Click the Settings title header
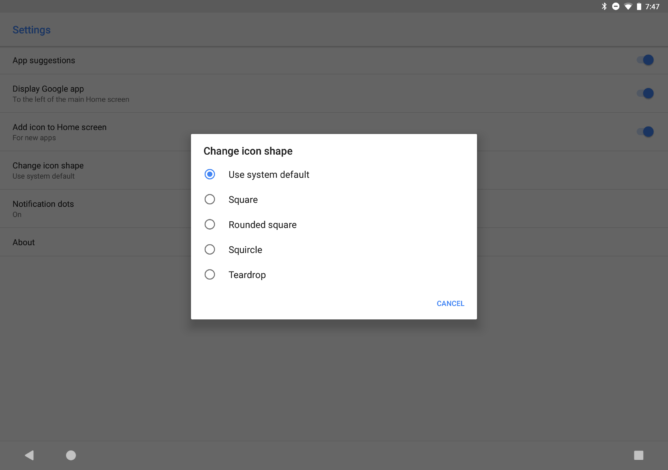The height and width of the screenshot is (470, 668). [32, 30]
